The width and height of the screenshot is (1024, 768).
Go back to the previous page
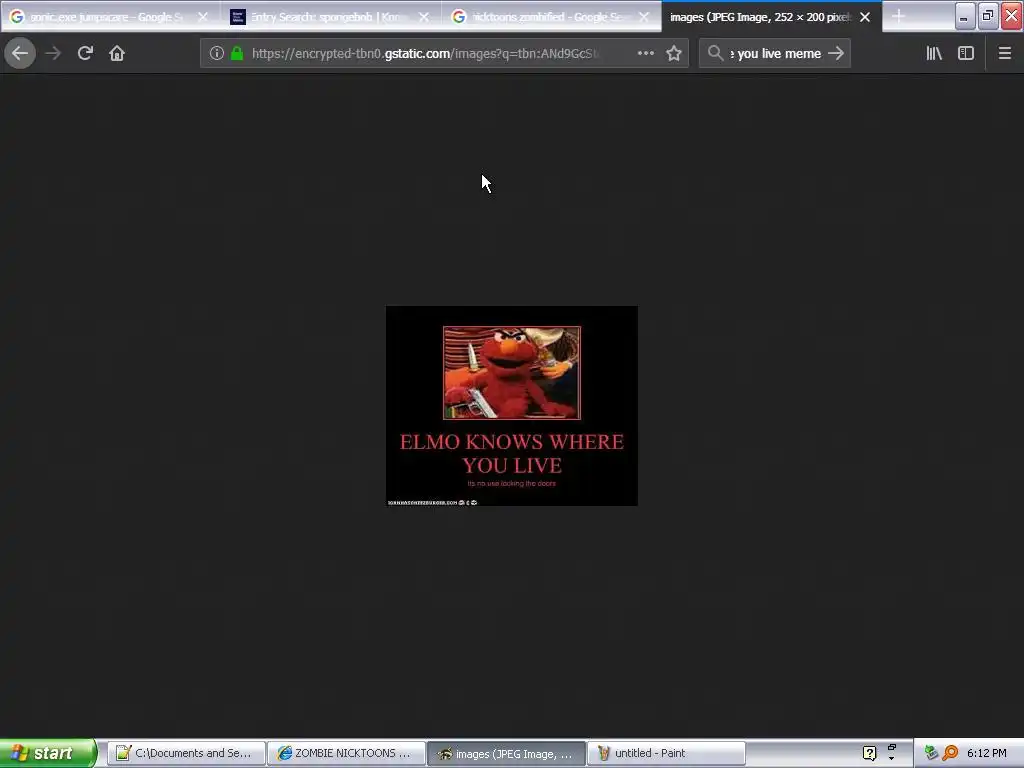click(20, 54)
